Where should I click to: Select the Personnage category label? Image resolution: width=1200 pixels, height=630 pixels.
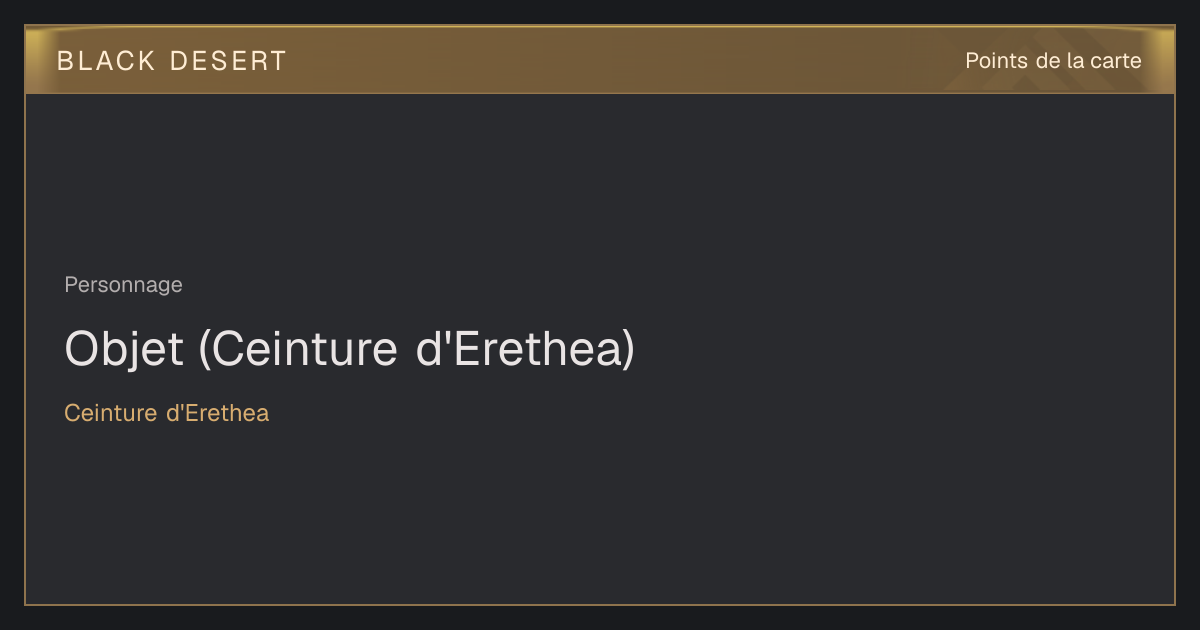click(123, 285)
